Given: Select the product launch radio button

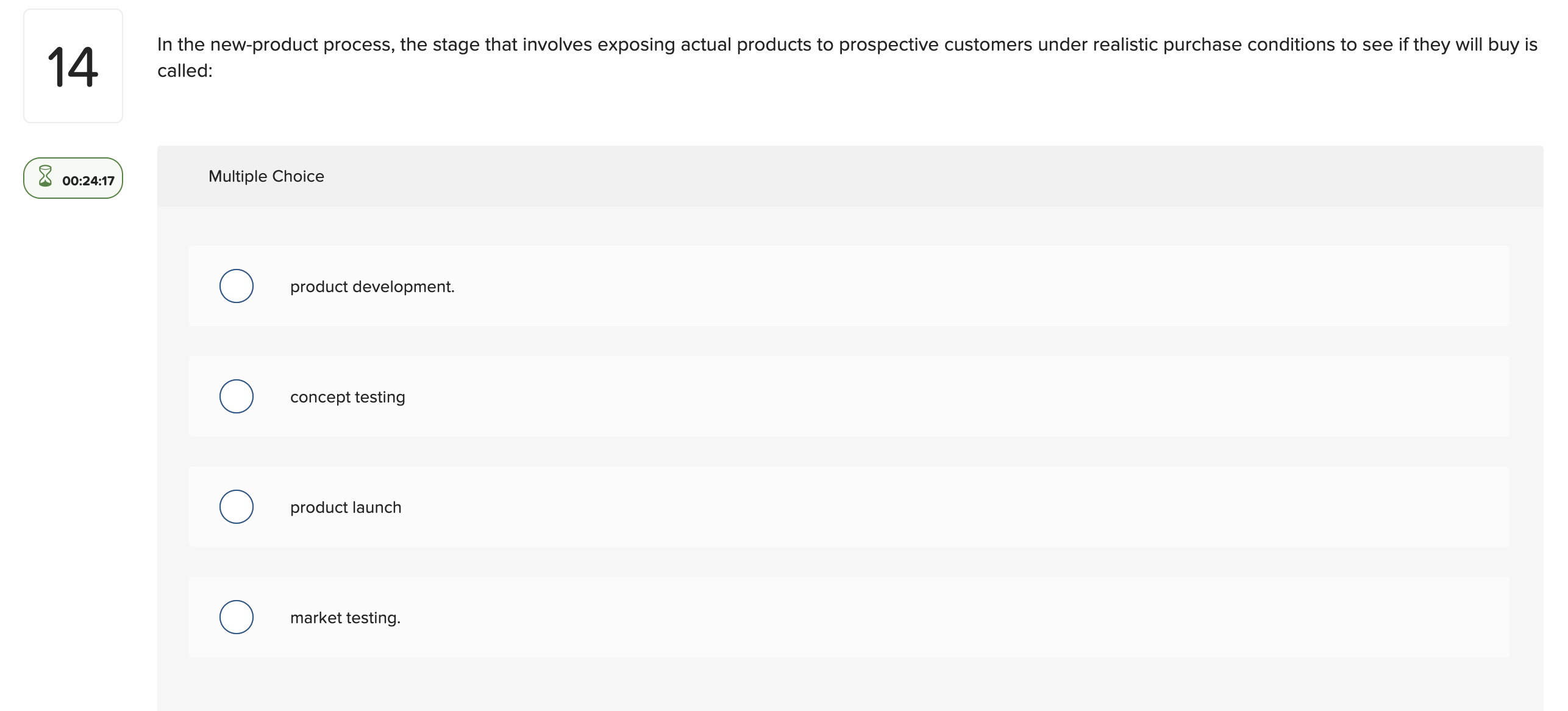Looking at the screenshot, I should pos(236,506).
